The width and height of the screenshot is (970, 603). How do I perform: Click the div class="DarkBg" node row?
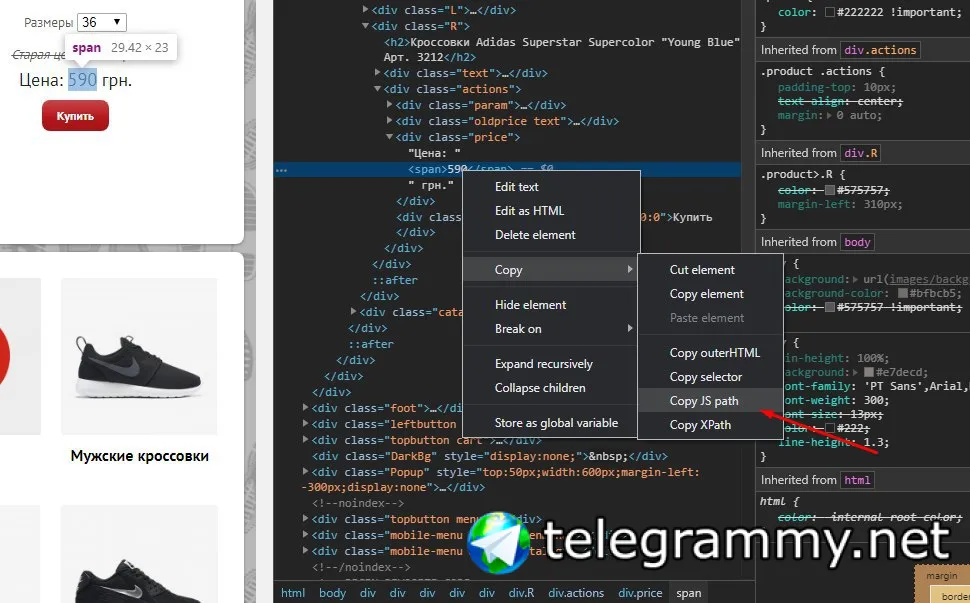[489, 456]
